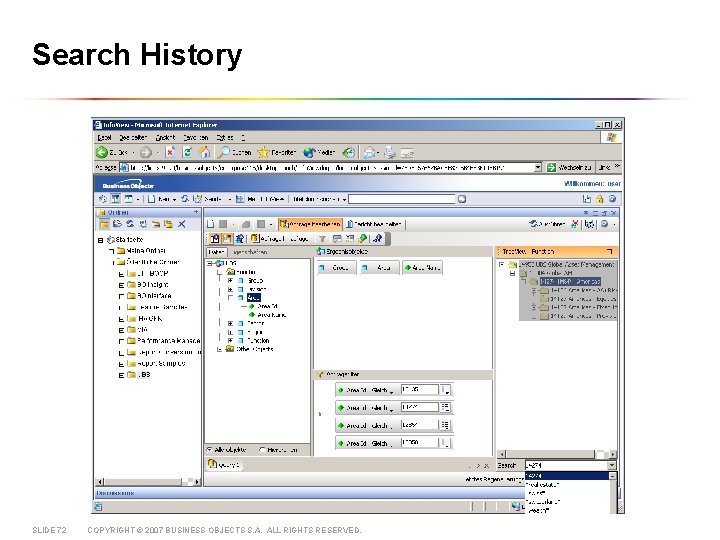
Task: Select Other Objects folder in universe tree
Action: pyautogui.click(x=254, y=349)
